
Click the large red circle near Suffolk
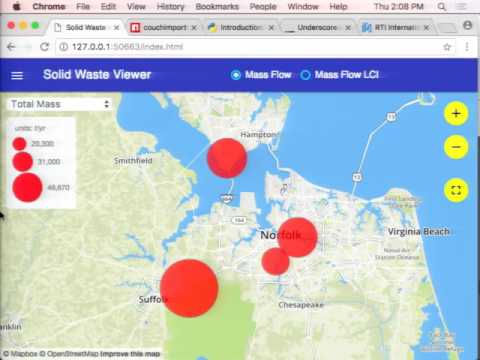point(189,288)
